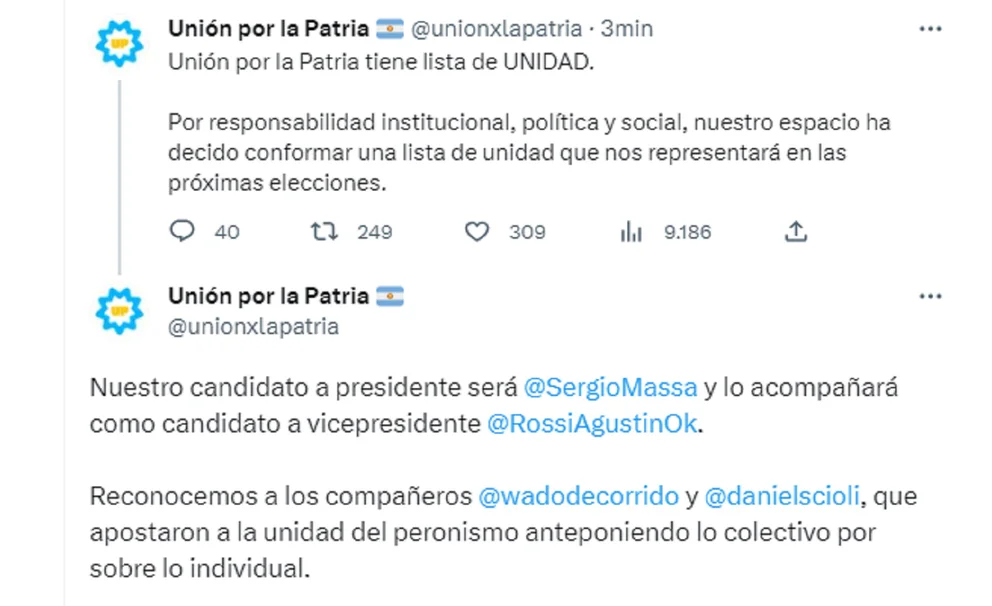Retweet the first tweet
The height and width of the screenshot is (606, 992).
coord(324,232)
